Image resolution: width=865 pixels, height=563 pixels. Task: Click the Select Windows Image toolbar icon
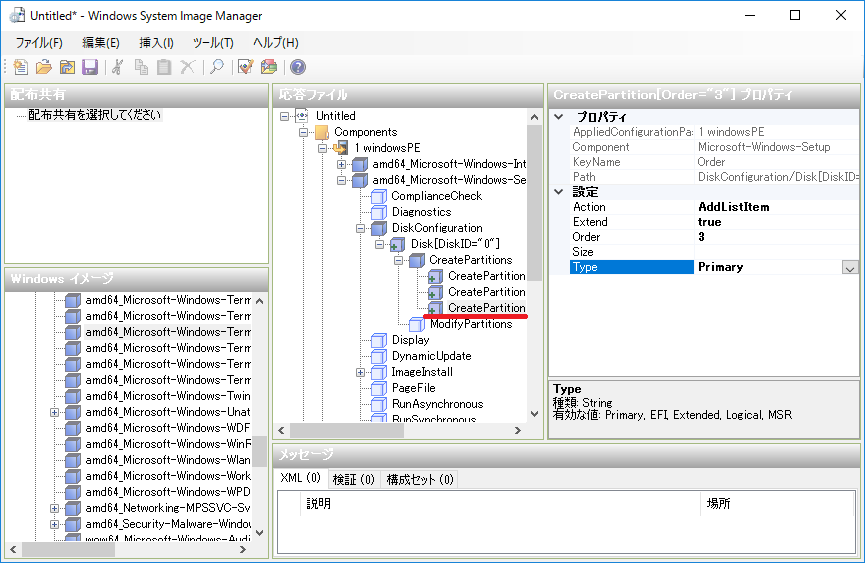(x=66, y=67)
